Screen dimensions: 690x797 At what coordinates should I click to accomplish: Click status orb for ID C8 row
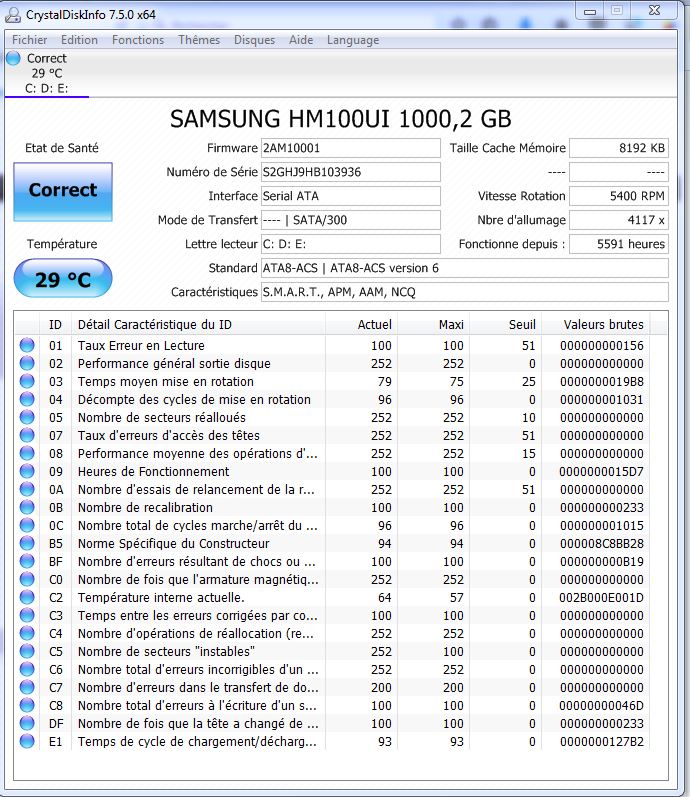pyautogui.click(x=27, y=705)
